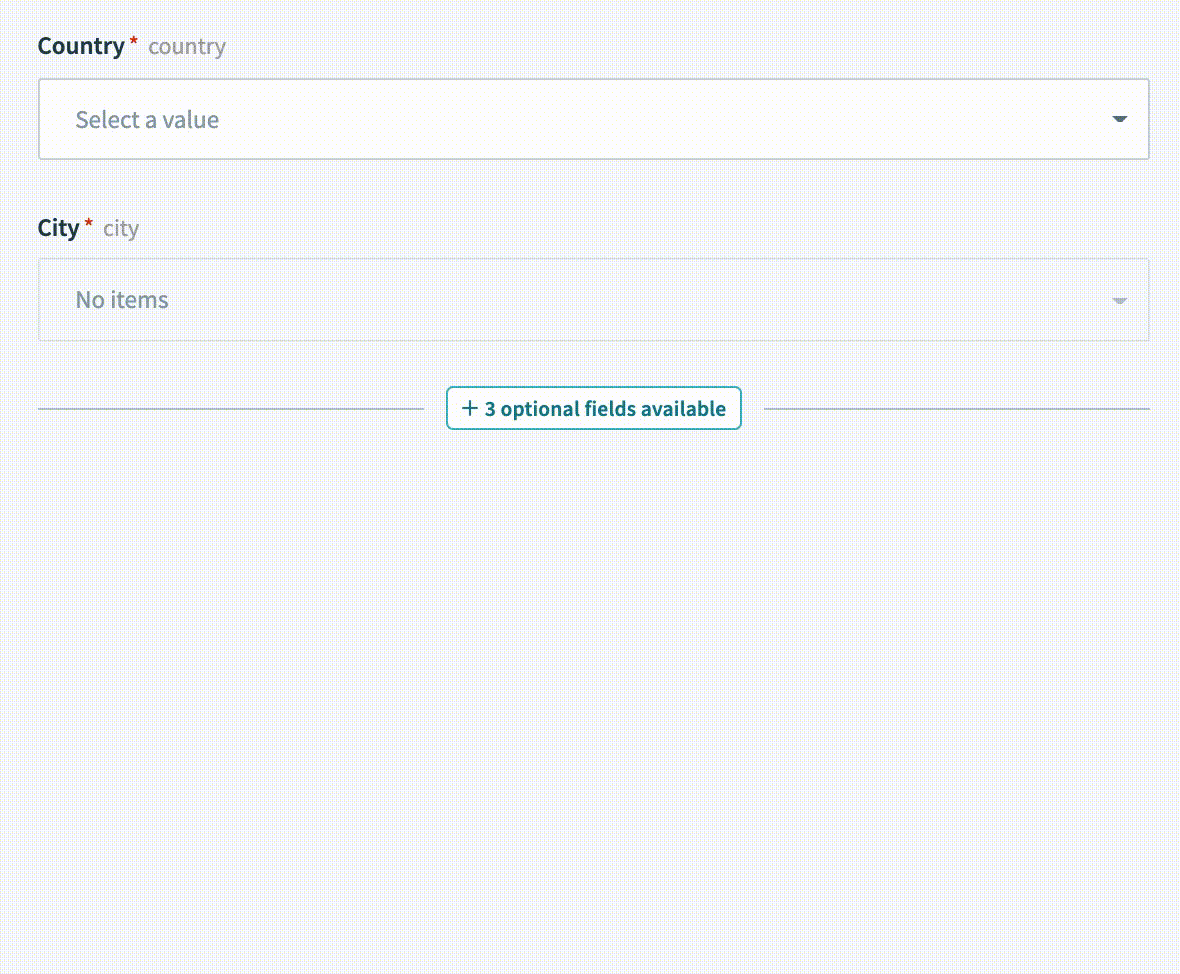Viewport: 1180px width, 974px height.
Task: Click the plus icon for optional fields
Action: tap(469, 408)
